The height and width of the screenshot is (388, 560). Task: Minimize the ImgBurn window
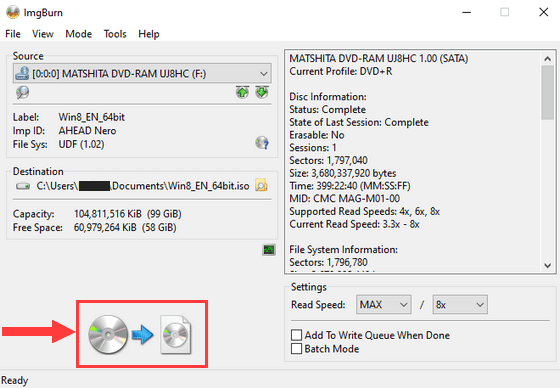(466, 12)
